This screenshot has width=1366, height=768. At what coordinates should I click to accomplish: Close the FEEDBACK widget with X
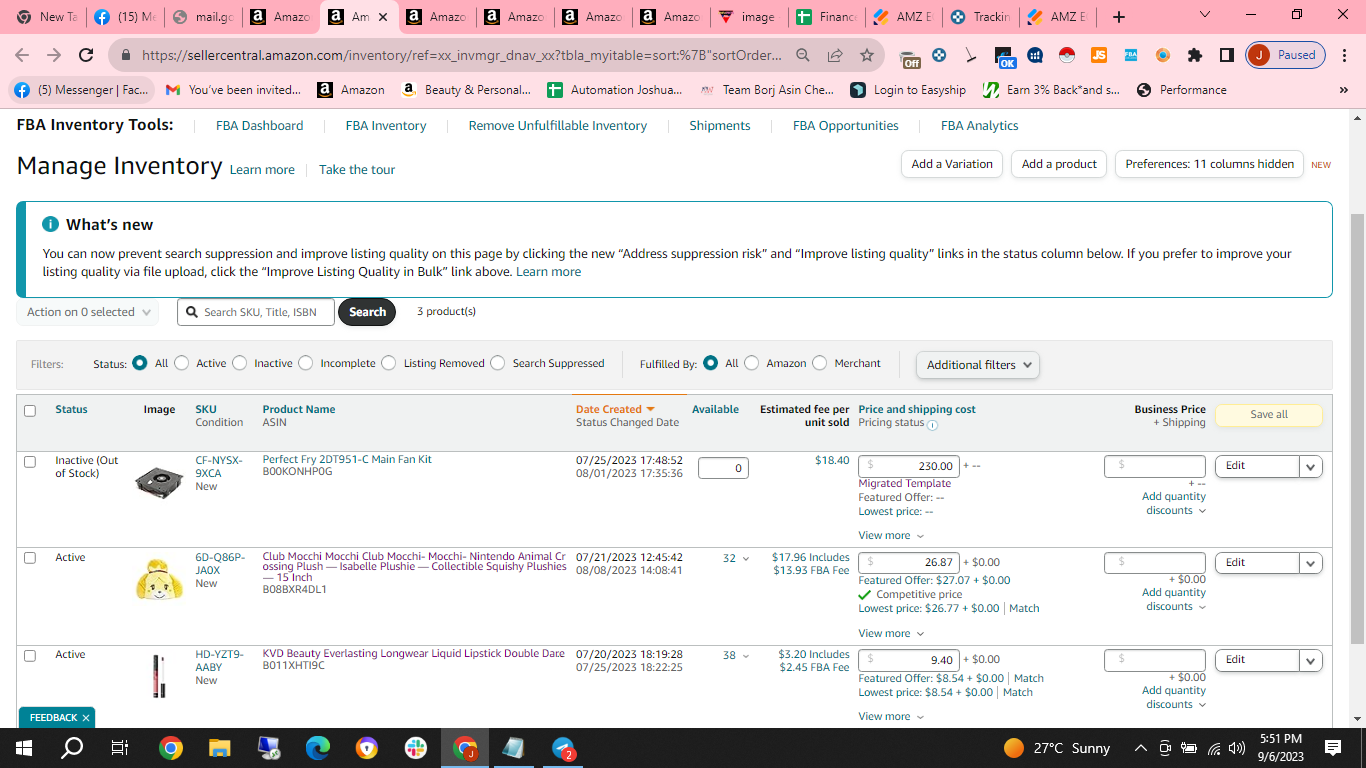click(x=86, y=718)
